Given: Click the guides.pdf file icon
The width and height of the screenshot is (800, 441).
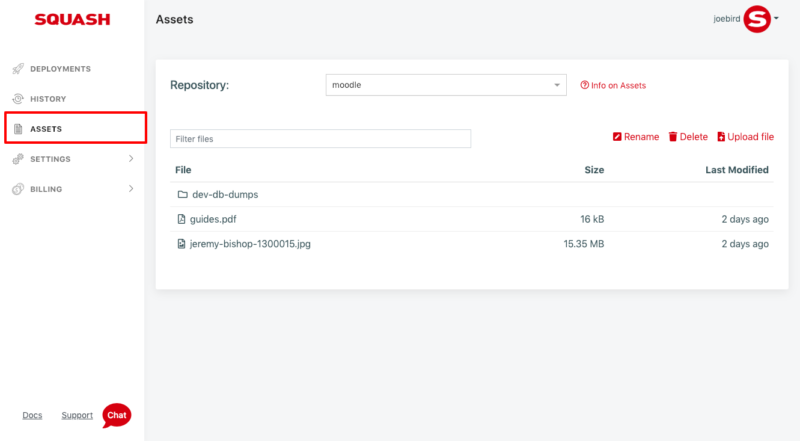Looking at the screenshot, I should [x=181, y=219].
